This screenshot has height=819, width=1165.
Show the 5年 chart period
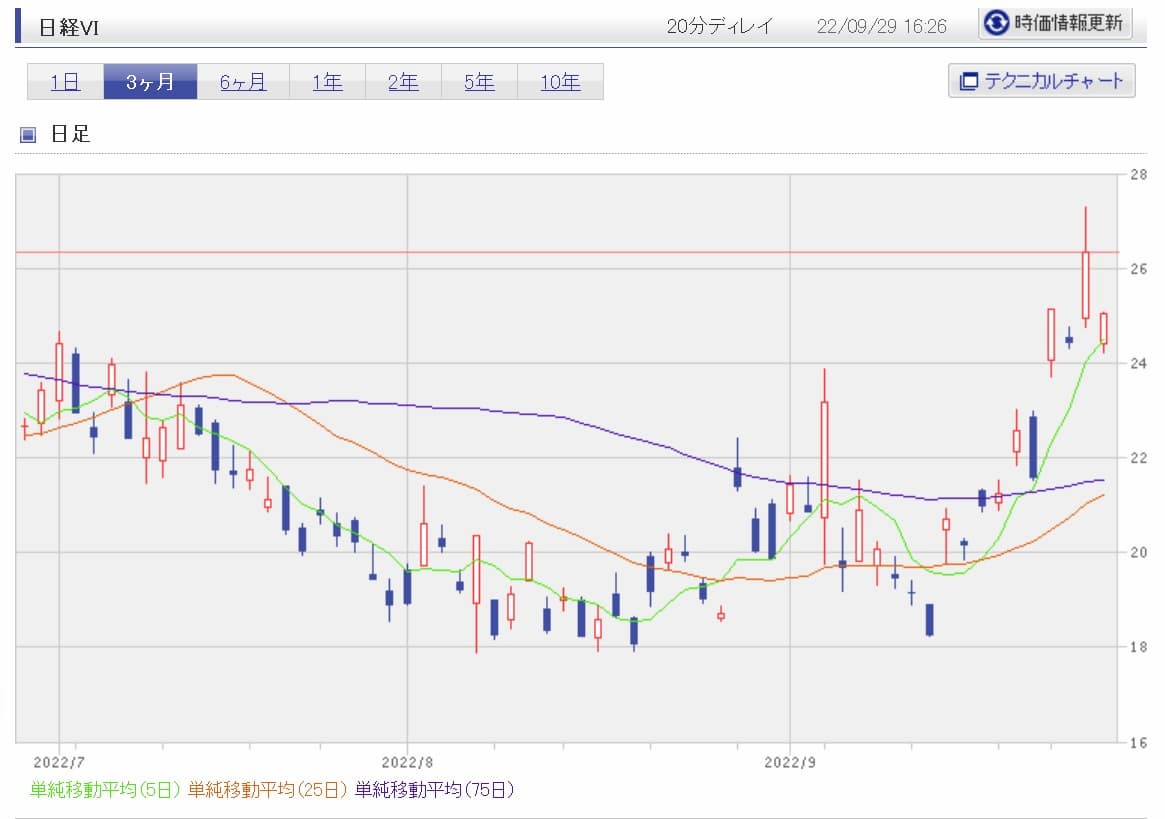tap(479, 82)
